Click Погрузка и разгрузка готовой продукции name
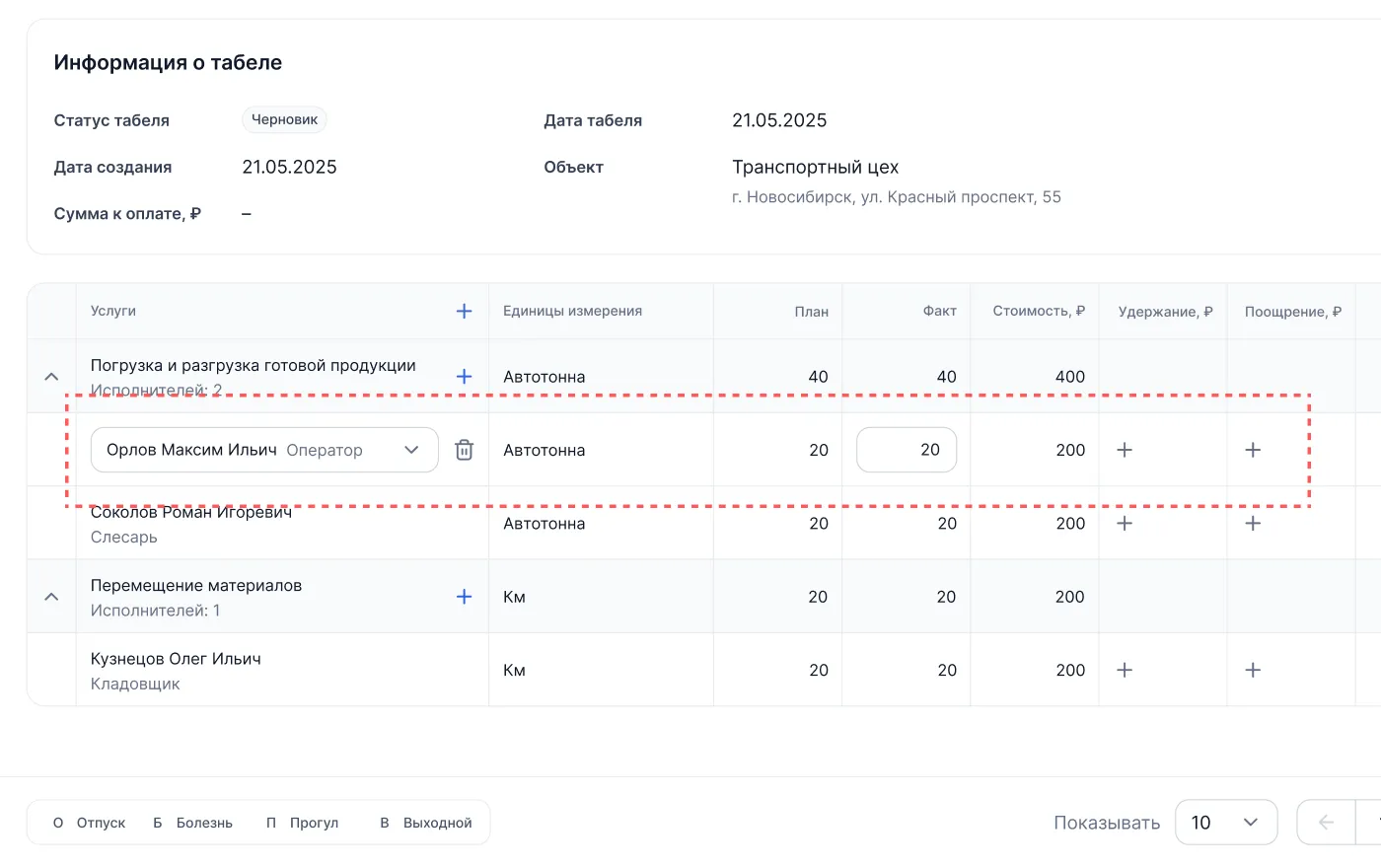1381x868 pixels. [254, 365]
